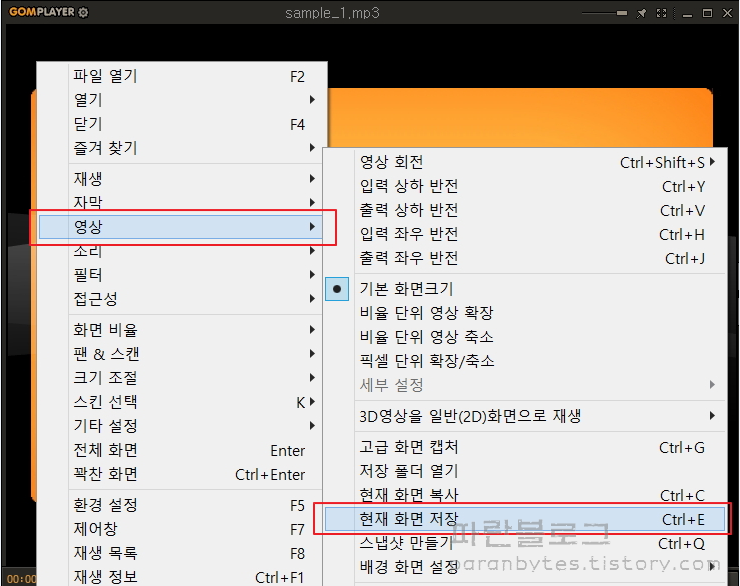Click the sample_1.mp3 title text
This screenshot has height=586, width=740.
pos(332,13)
